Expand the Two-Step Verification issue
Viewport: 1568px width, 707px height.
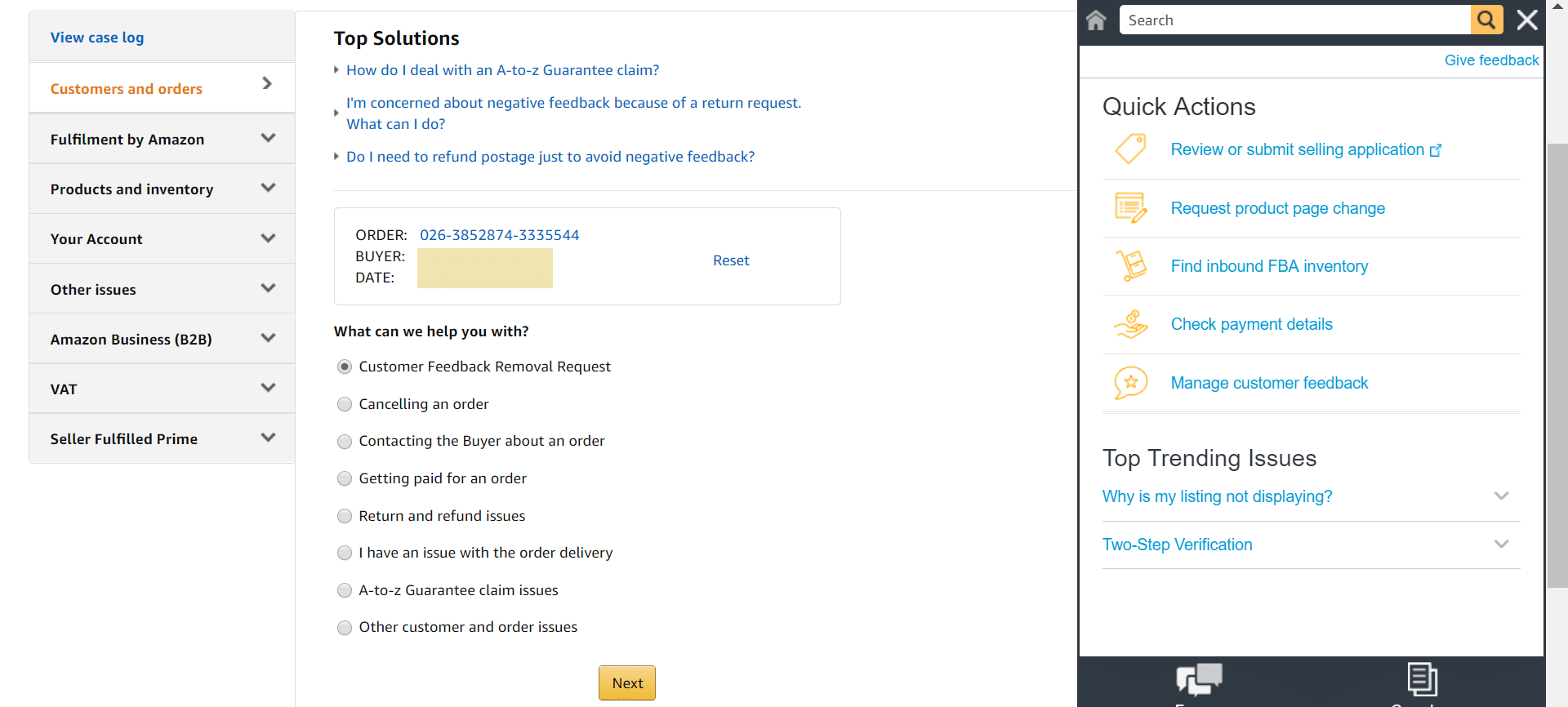pyautogui.click(x=1501, y=545)
